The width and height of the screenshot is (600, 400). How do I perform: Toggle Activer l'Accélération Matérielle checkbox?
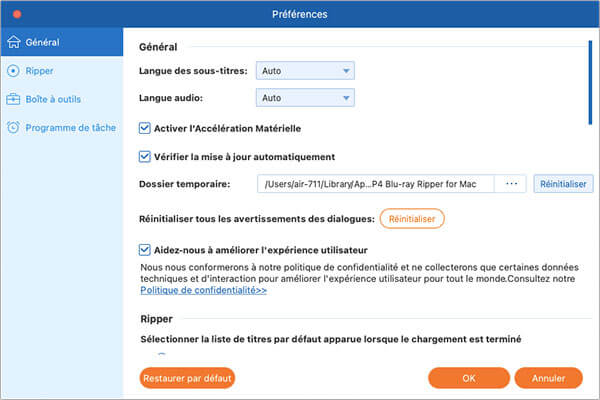tap(145, 129)
